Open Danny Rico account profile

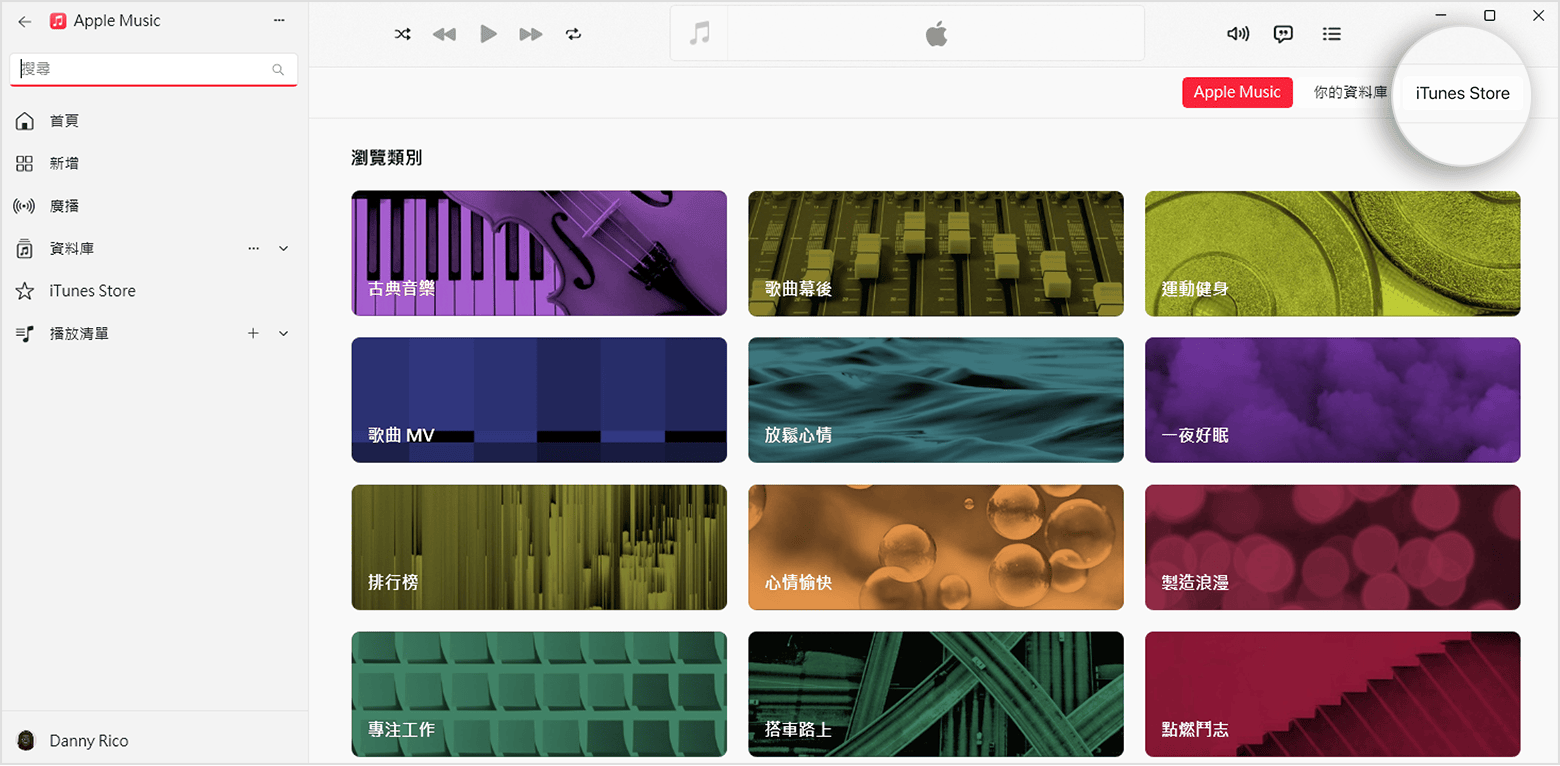(x=154, y=741)
